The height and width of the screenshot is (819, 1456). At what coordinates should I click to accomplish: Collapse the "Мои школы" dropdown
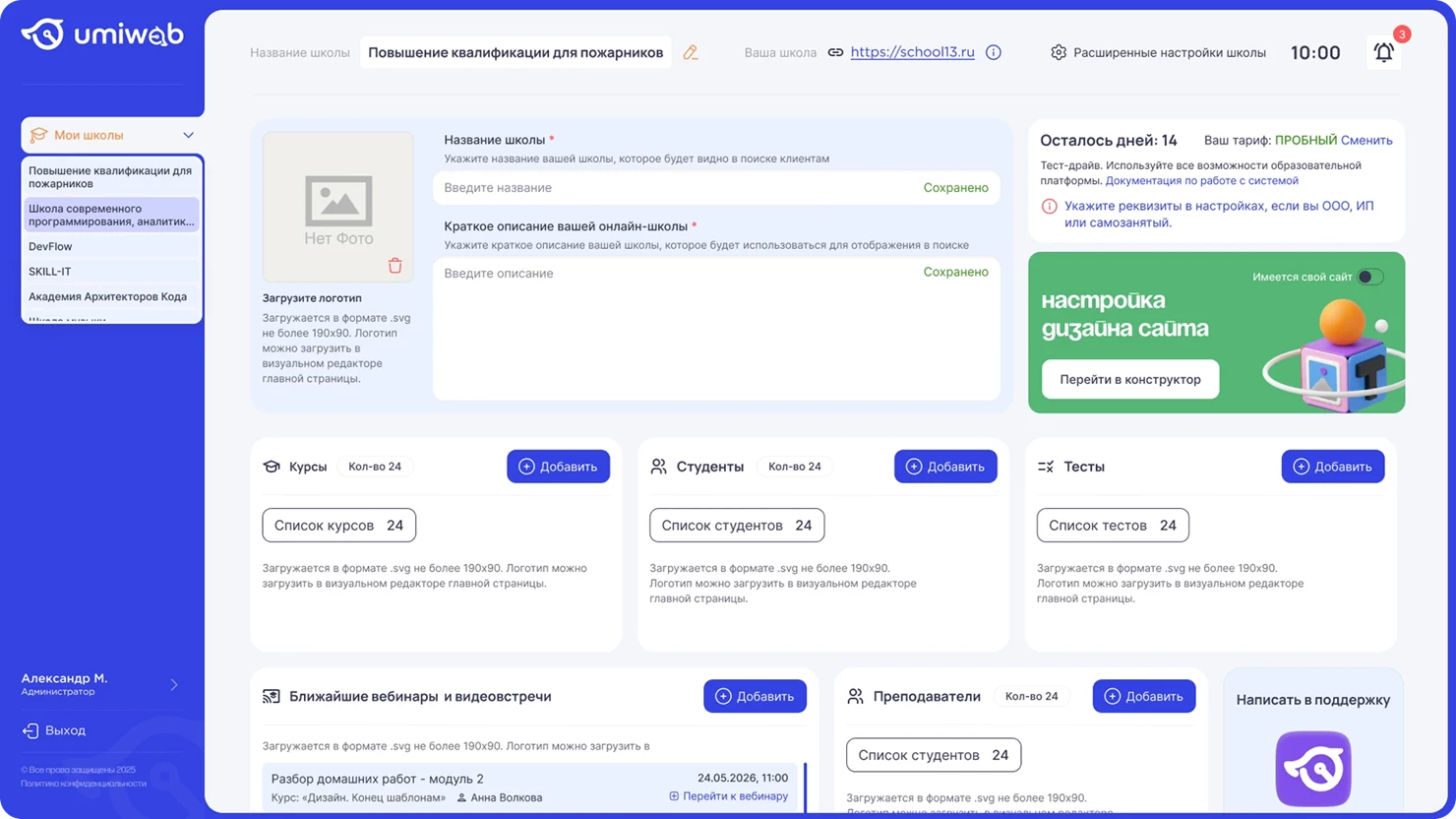(188, 136)
